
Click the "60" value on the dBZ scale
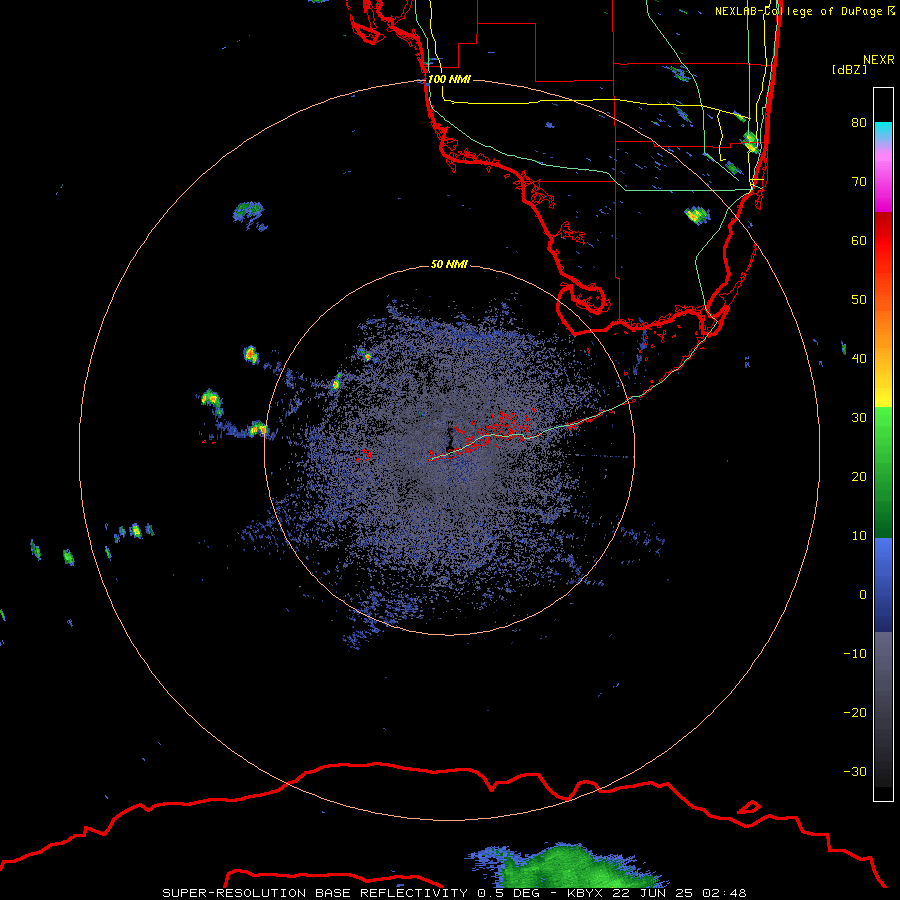point(859,240)
